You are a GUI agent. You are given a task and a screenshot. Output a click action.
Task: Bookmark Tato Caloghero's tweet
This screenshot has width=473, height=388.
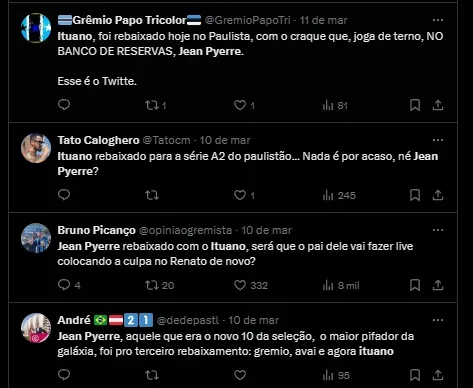click(415, 195)
